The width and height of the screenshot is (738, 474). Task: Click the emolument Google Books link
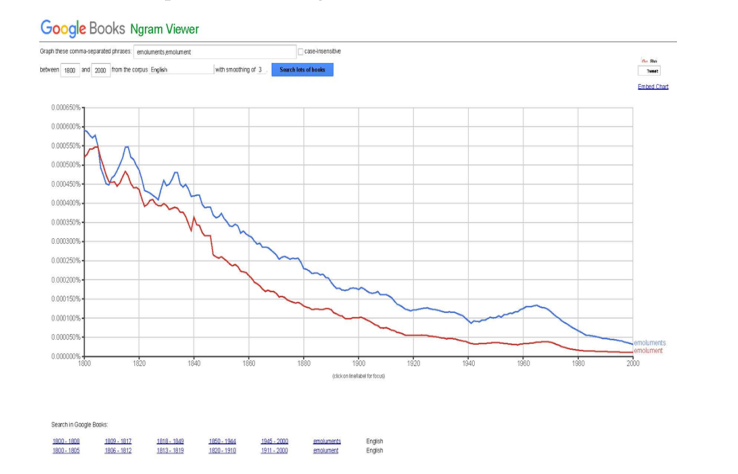[326, 450]
